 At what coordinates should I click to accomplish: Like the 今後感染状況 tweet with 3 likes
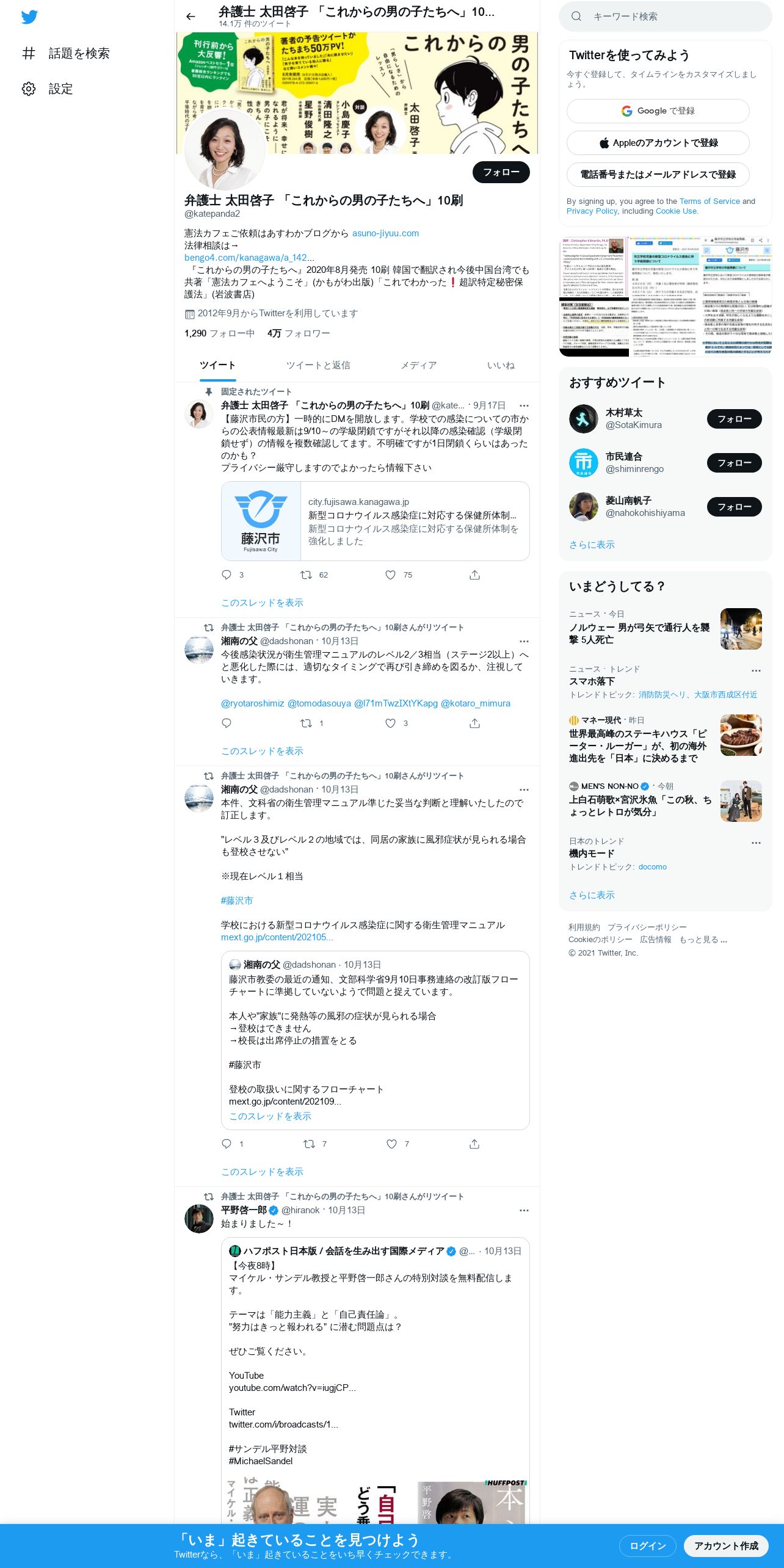click(391, 723)
